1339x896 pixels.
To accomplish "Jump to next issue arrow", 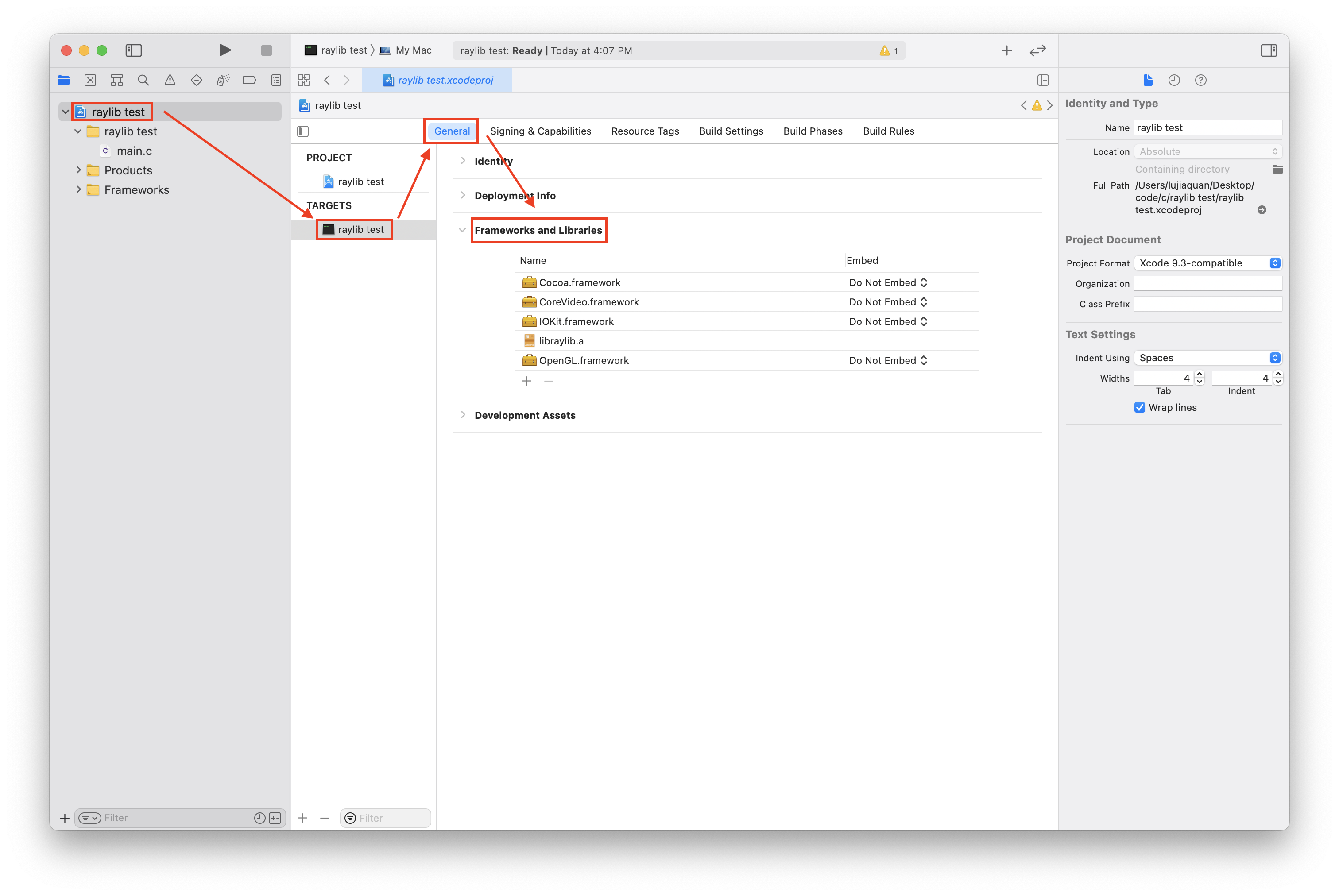I will (1049, 105).
